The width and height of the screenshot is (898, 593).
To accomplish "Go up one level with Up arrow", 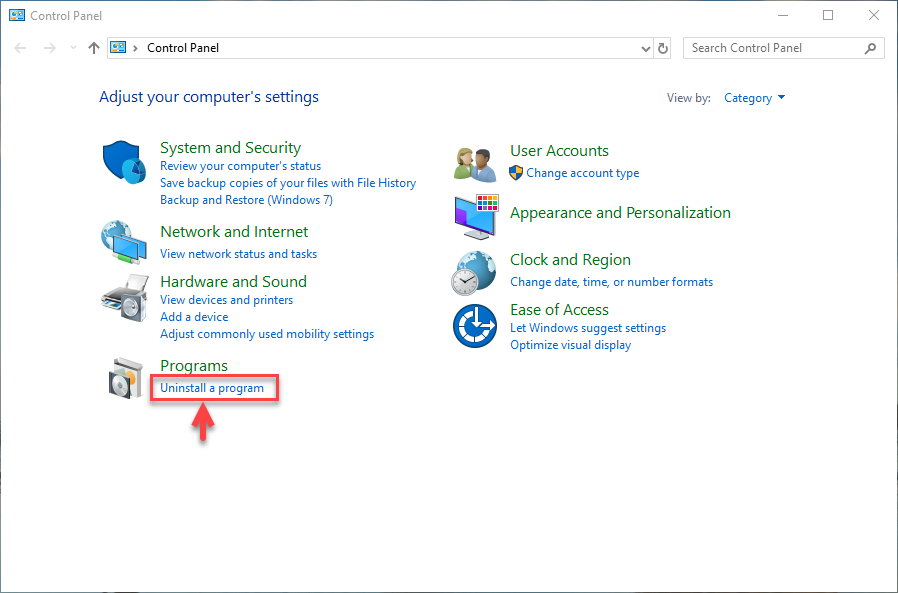I will (x=94, y=48).
